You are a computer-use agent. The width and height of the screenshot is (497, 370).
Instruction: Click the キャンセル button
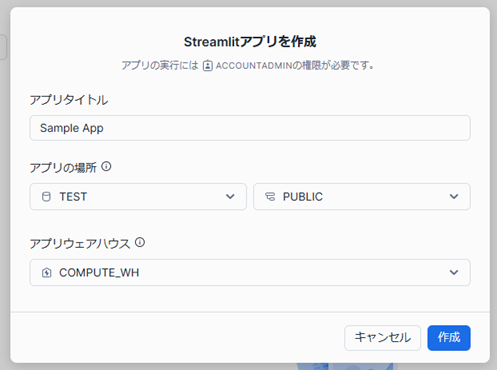click(x=382, y=338)
